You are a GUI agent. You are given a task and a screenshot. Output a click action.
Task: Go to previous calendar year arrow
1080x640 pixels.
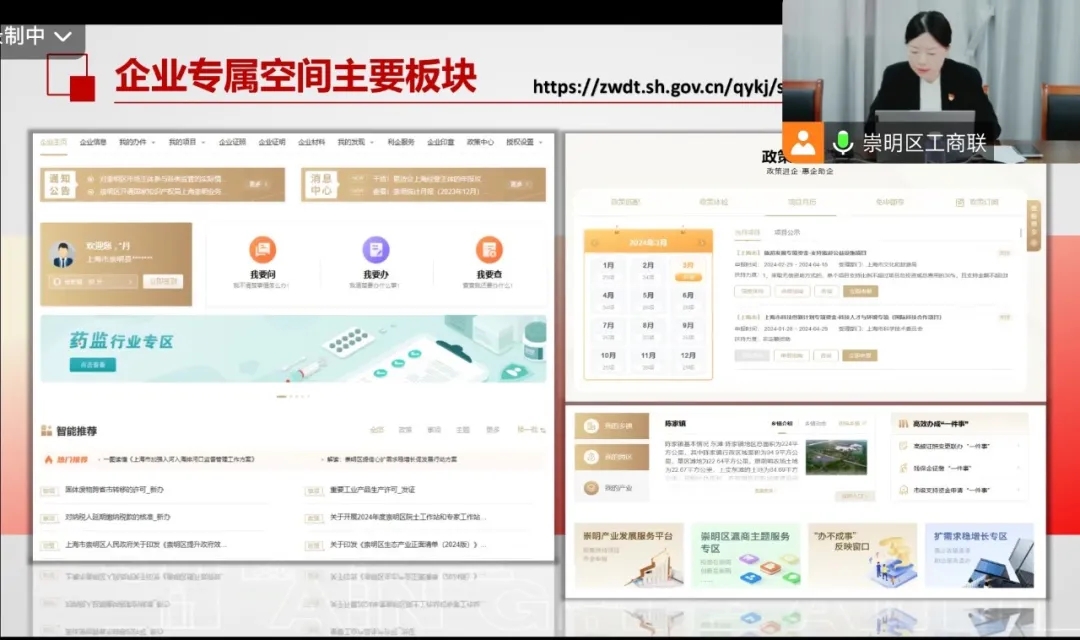pos(594,242)
